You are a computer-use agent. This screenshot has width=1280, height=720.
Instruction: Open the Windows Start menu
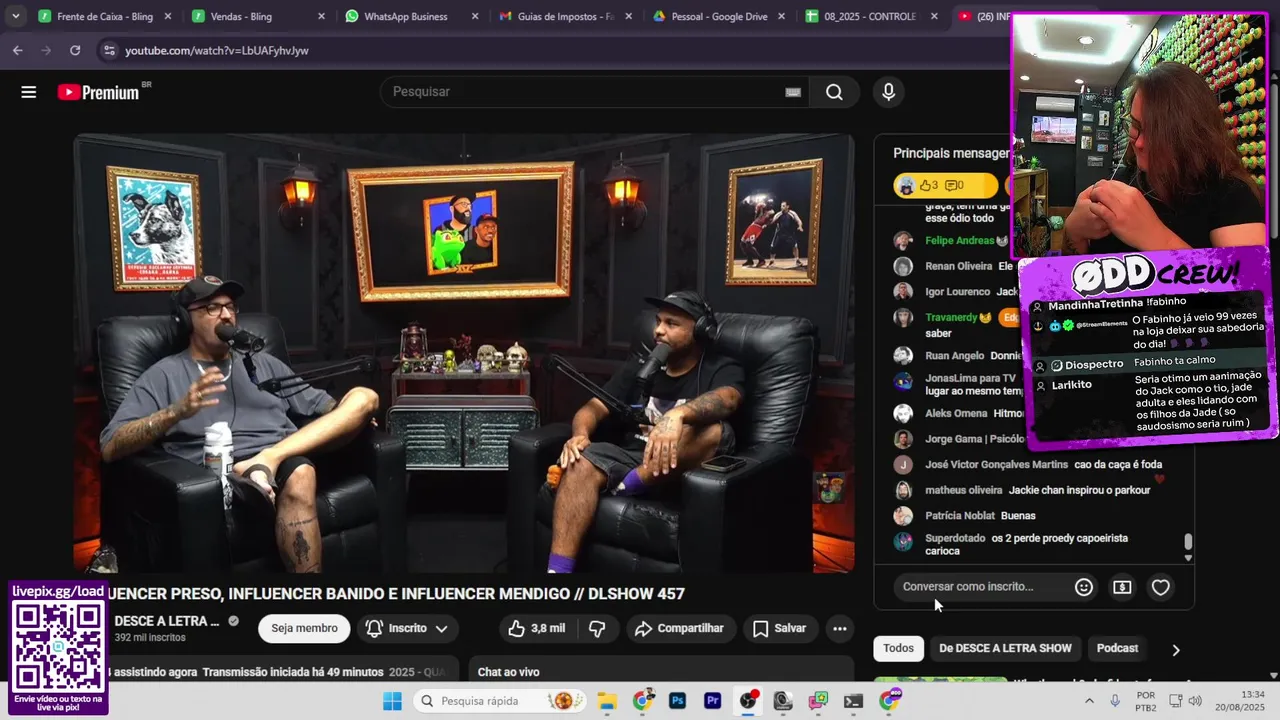tap(392, 701)
